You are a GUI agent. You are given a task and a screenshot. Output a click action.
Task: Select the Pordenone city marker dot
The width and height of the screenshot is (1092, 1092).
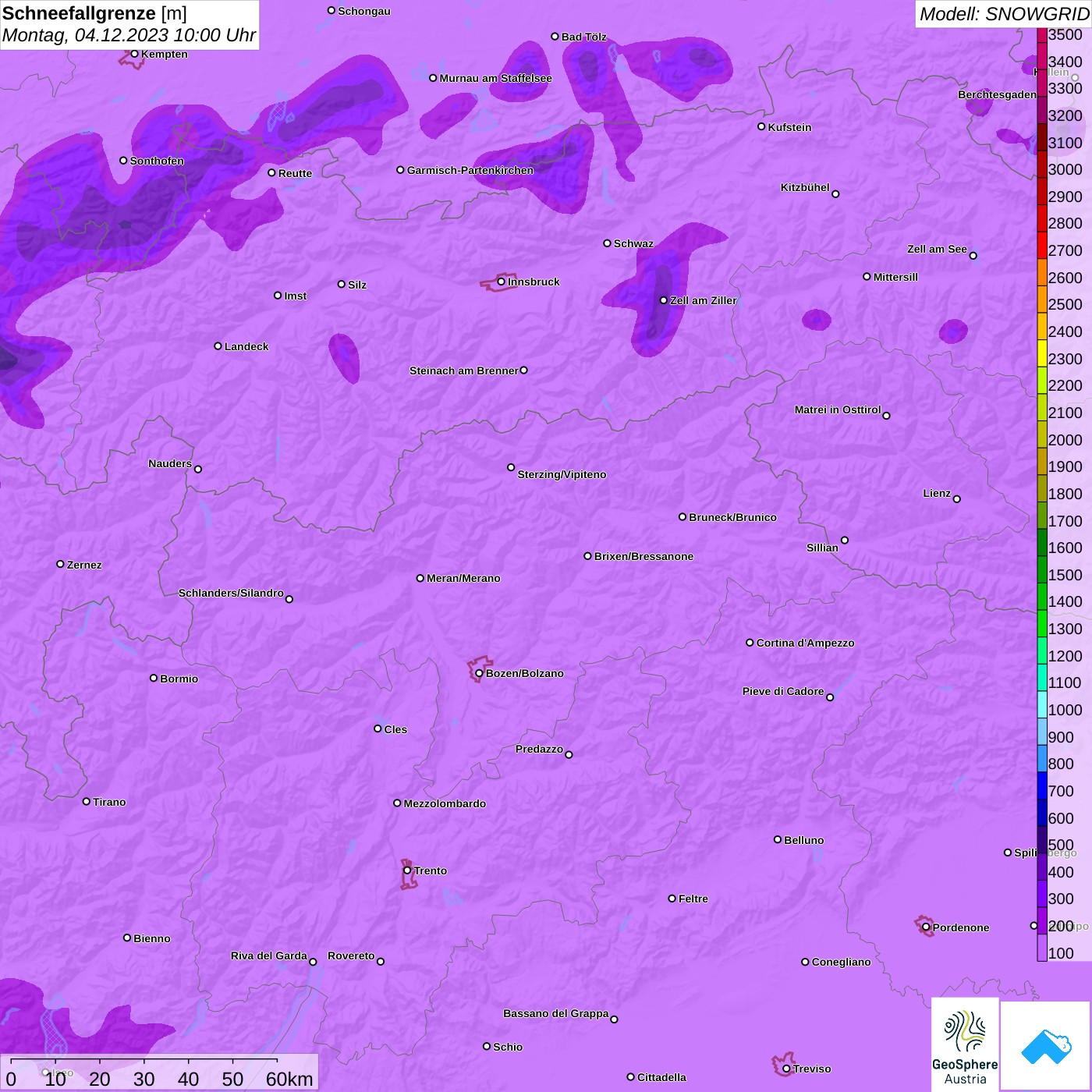[x=926, y=927]
